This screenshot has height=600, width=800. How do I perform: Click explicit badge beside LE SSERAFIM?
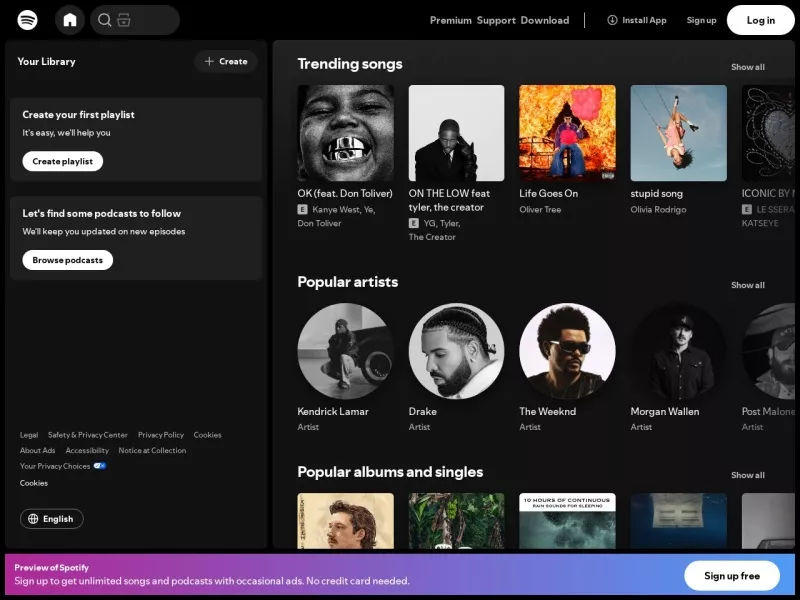coord(746,209)
